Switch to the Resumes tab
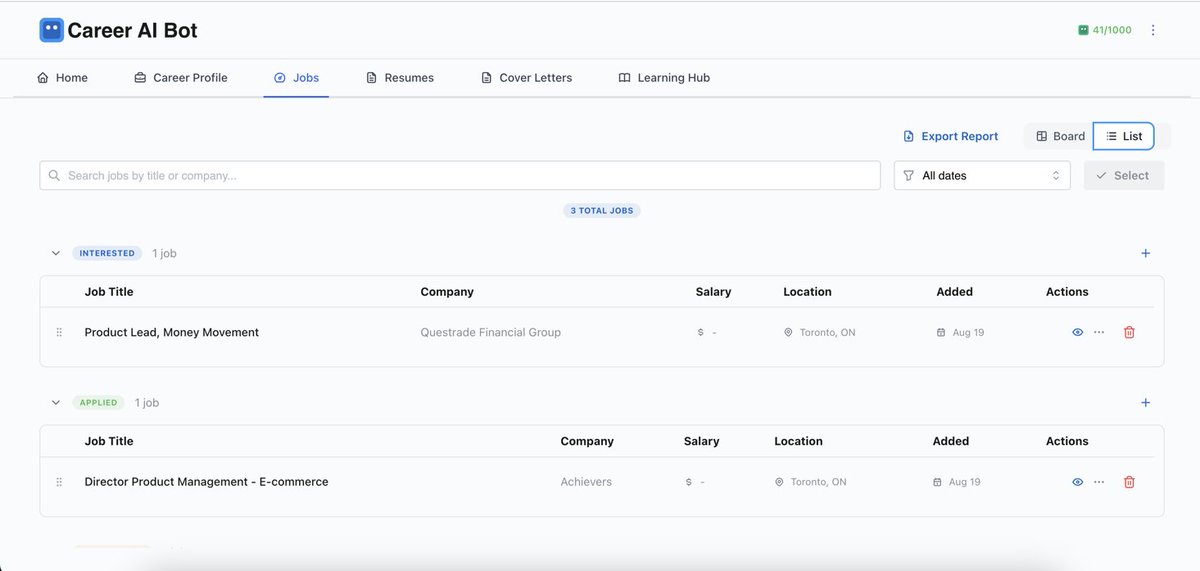 click(x=400, y=78)
